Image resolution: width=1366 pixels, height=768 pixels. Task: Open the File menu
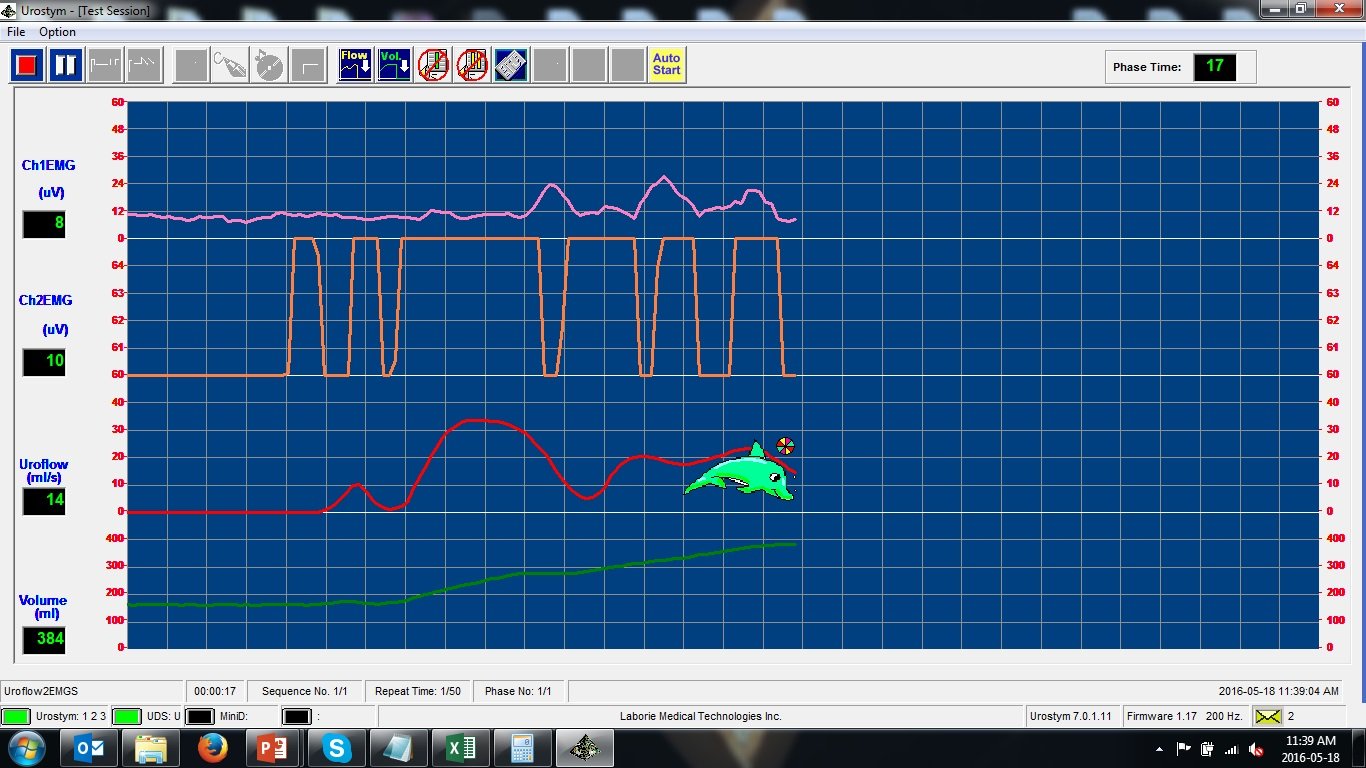click(x=16, y=32)
